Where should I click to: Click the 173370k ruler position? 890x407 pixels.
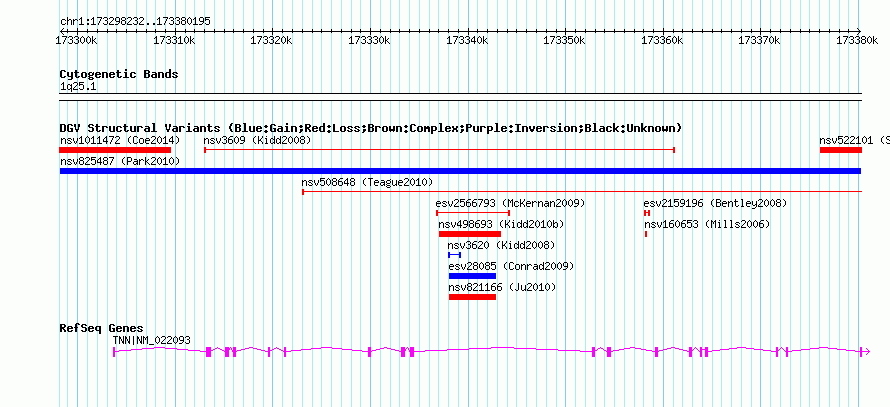pos(761,41)
